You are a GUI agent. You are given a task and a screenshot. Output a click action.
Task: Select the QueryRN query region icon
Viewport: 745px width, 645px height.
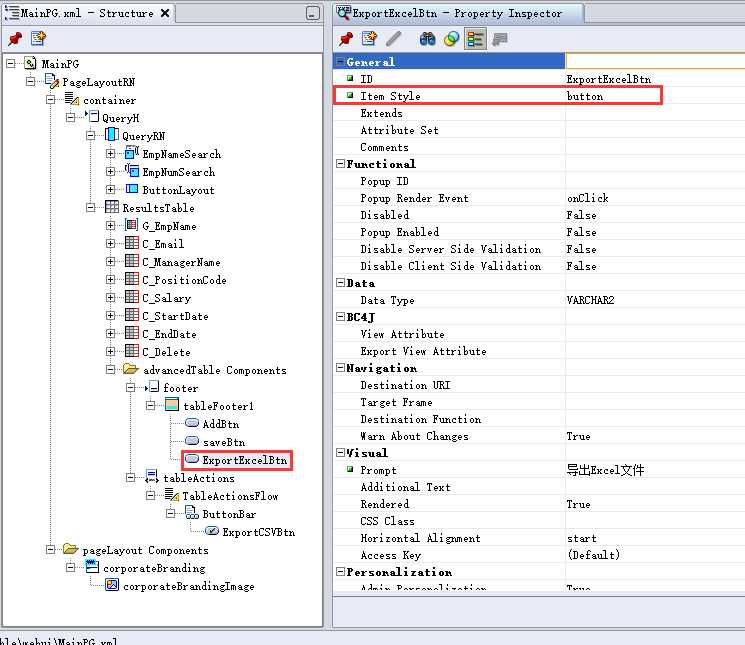pyautogui.click(x=112, y=135)
